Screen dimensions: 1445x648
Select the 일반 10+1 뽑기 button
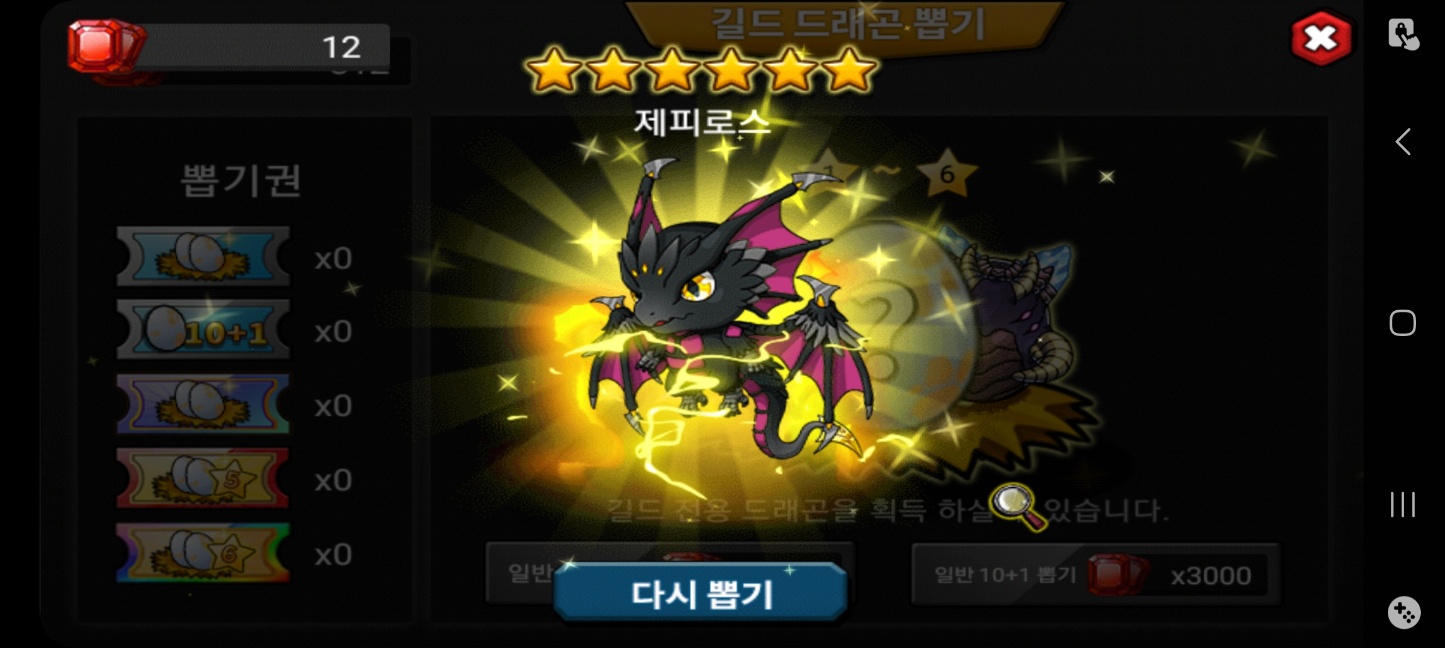tap(1095, 575)
